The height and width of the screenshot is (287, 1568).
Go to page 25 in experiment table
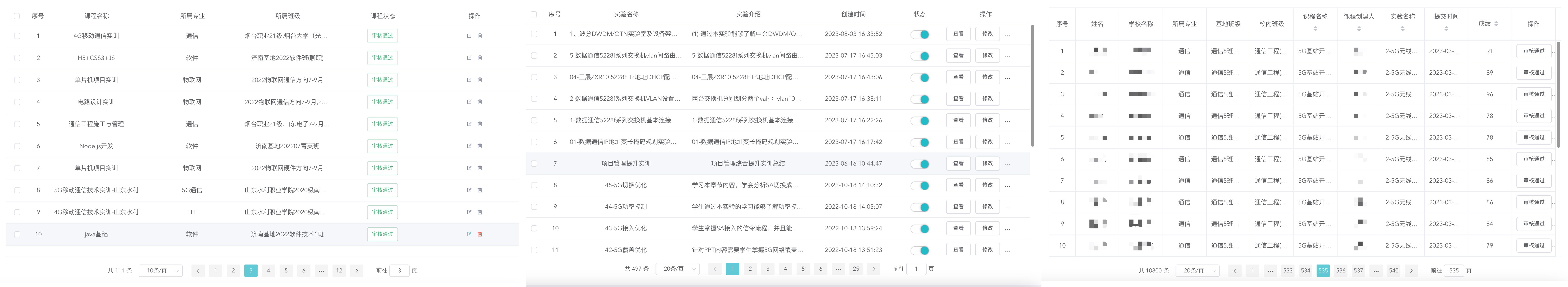point(856,269)
